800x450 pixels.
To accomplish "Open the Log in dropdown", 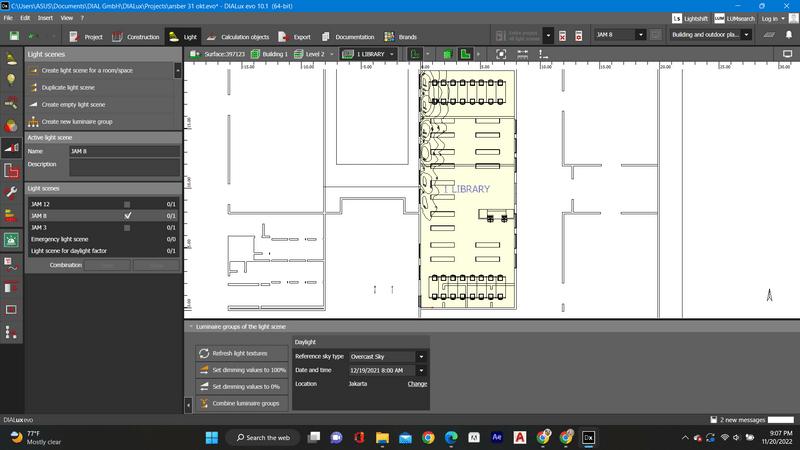I will 772,18.
